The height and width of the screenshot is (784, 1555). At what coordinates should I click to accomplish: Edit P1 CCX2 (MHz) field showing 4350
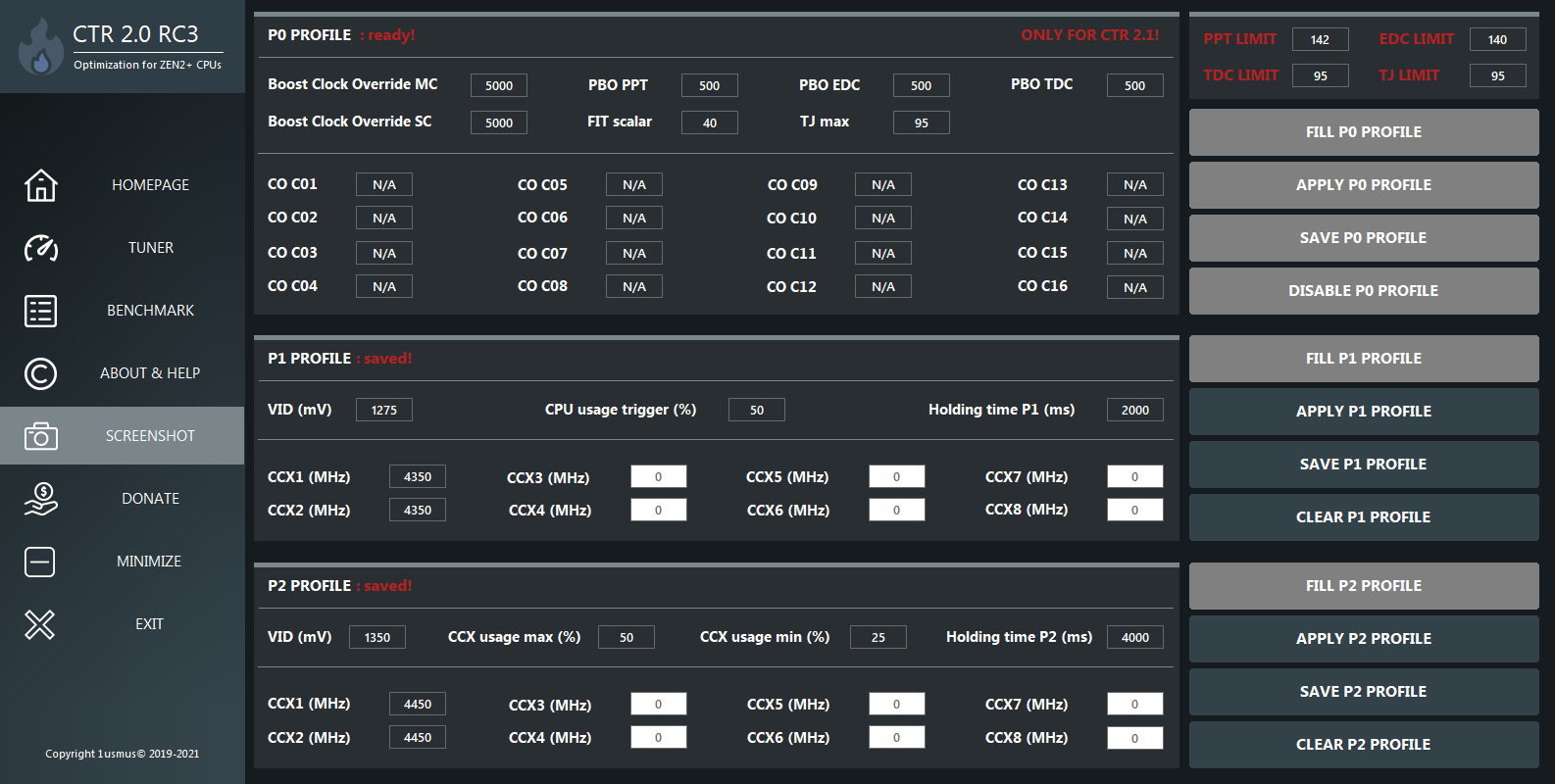(418, 510)
